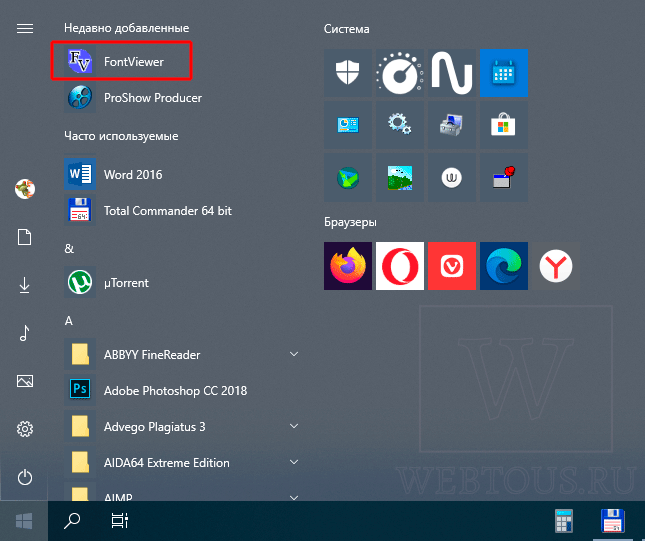Open the window with red pin tile
The height and width of the screenshot is (541, 645).
(x=503, y=177)
